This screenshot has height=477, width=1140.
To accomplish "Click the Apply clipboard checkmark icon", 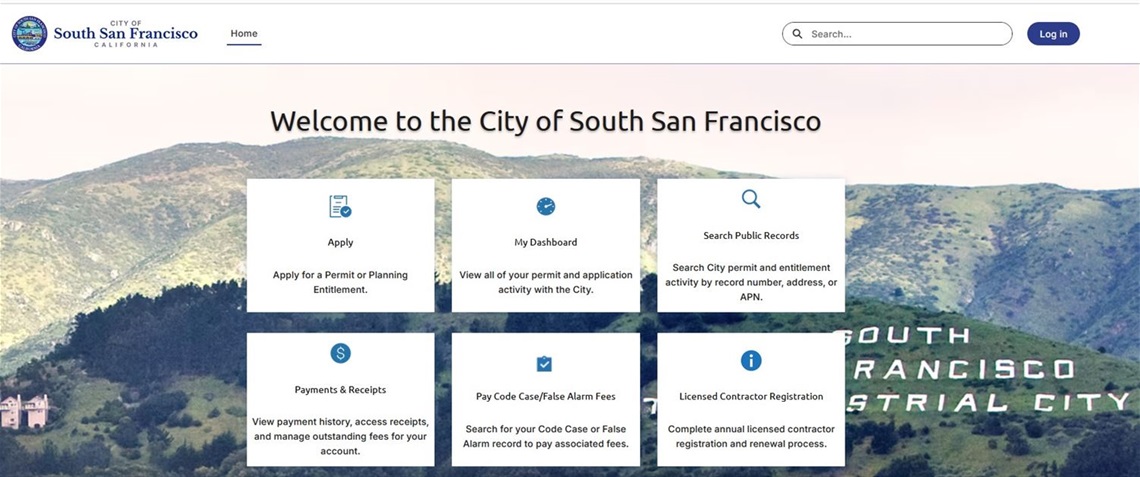I will [x=340, y=207].
